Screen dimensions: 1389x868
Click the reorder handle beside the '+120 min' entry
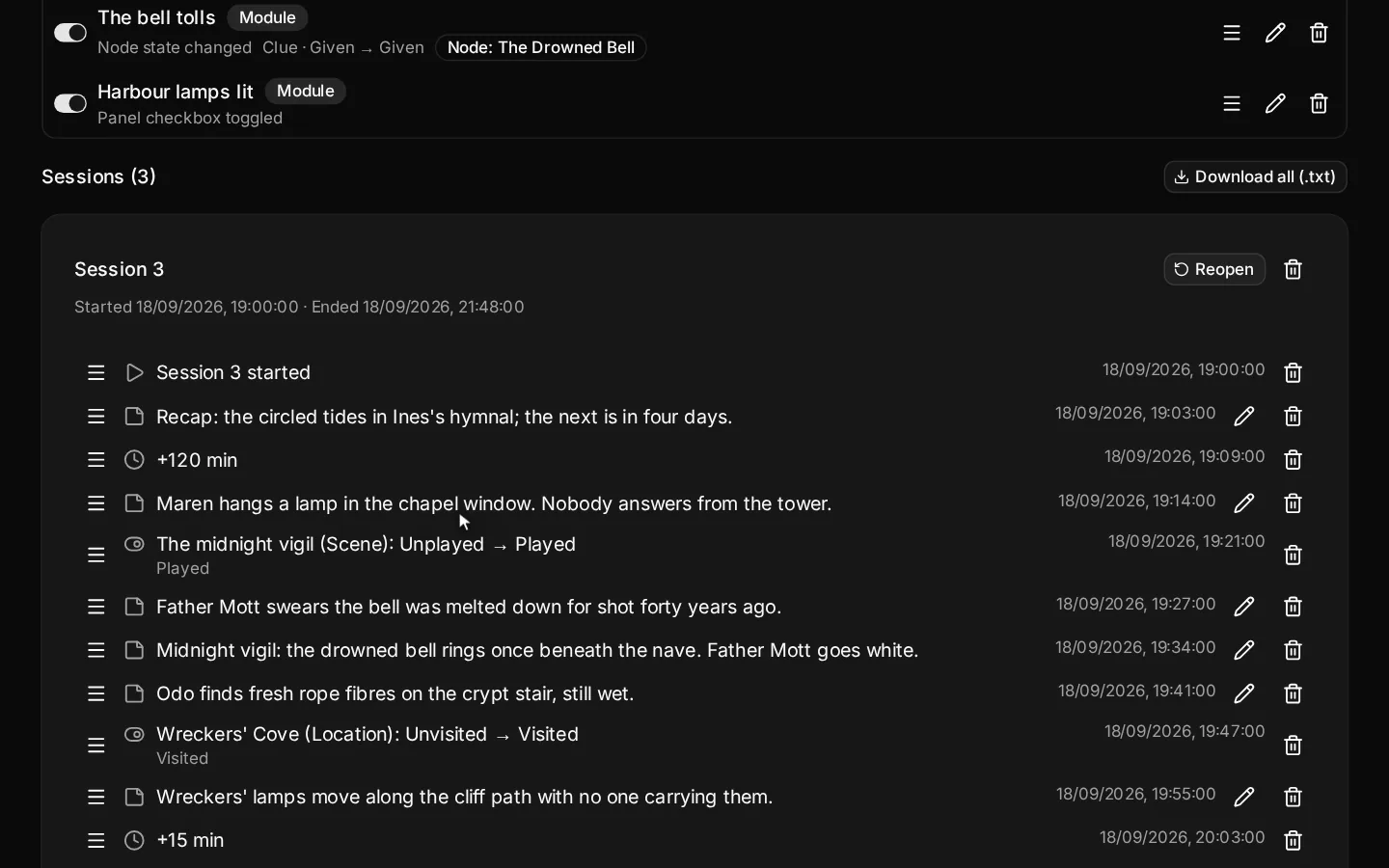95,460
